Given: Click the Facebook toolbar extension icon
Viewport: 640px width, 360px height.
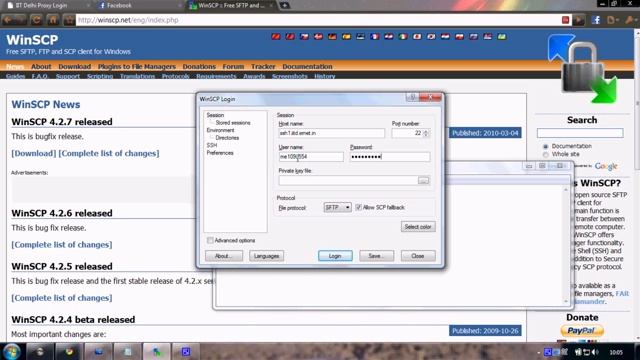Looking at the screenshot, I should tap(596, 20).
